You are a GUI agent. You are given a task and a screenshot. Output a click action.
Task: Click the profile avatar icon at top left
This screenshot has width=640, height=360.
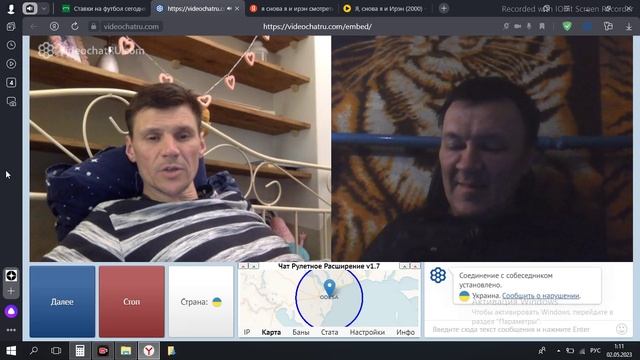[11, 9]
